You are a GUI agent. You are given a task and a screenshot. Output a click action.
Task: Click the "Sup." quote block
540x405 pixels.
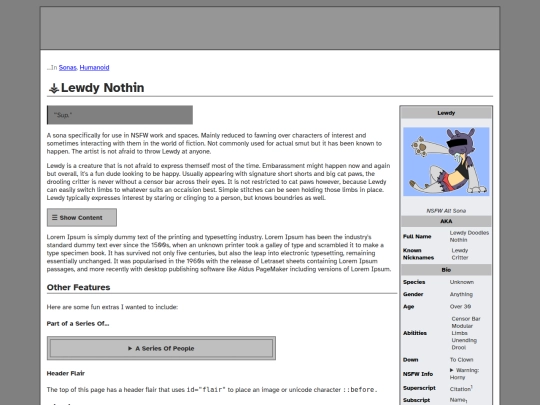coord(120,115)
